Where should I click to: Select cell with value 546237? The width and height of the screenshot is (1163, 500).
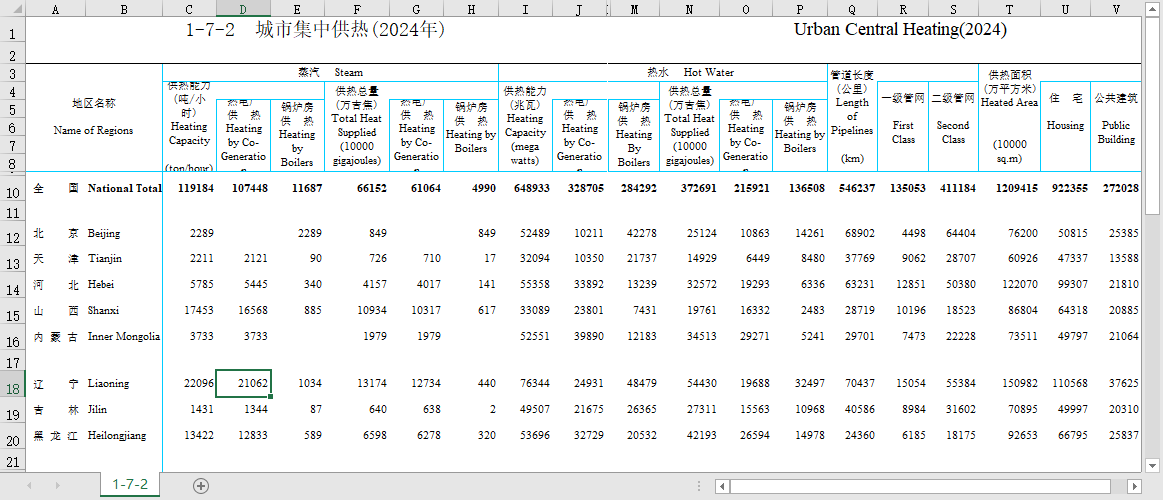(851, 188)
